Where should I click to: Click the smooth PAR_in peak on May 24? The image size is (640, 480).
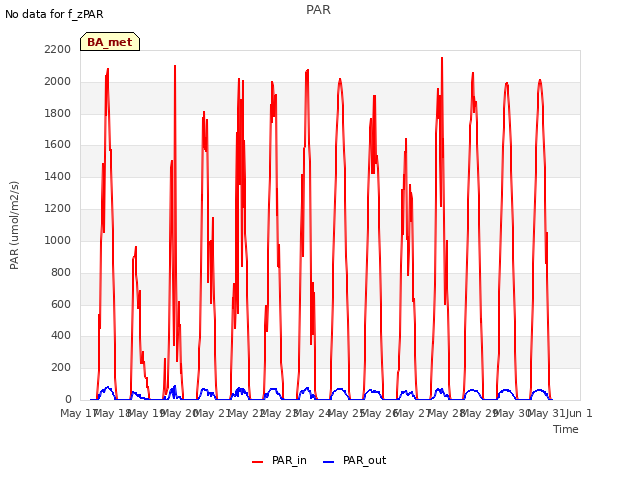click(340, 80)
